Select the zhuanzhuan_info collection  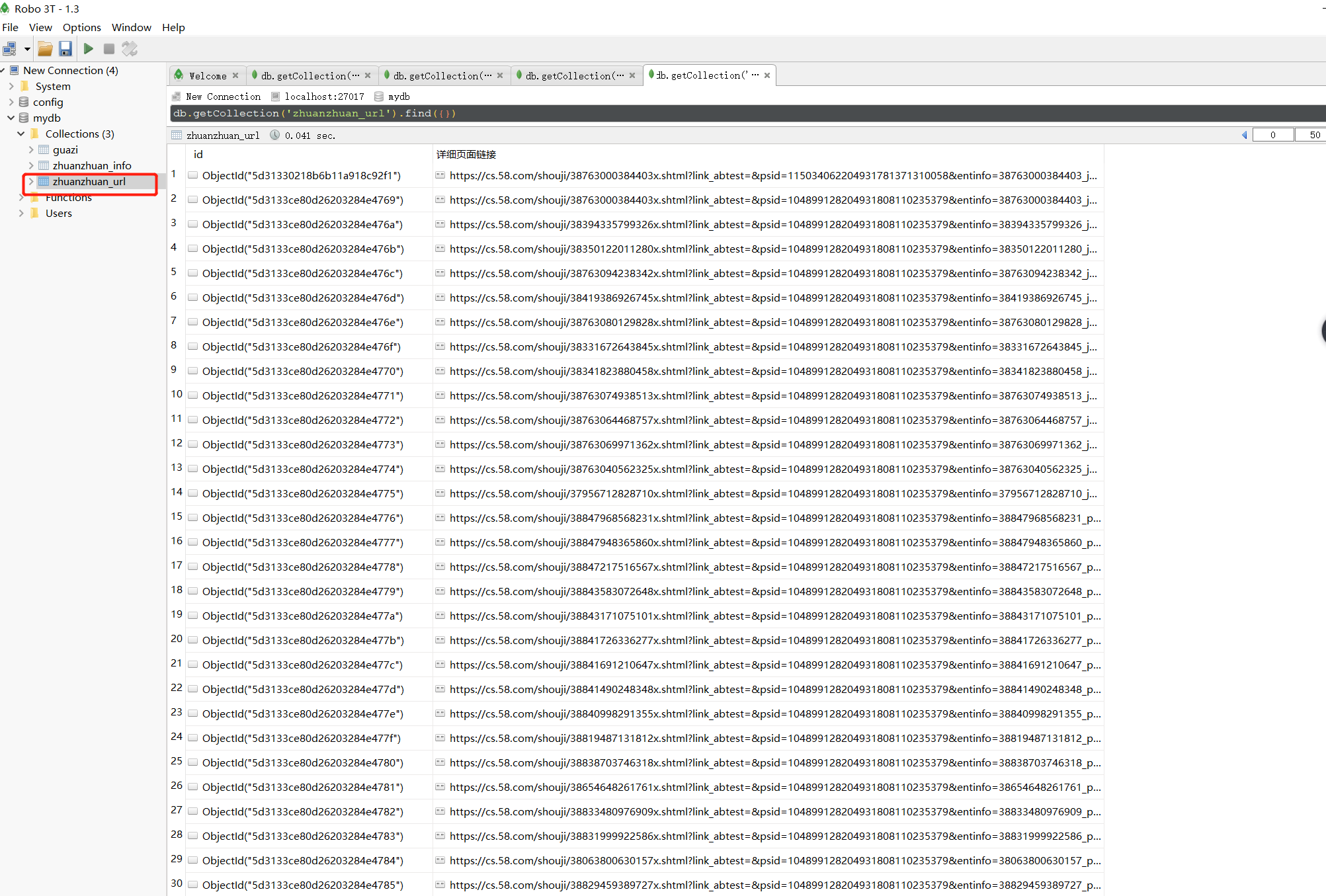tap(92, 165)
